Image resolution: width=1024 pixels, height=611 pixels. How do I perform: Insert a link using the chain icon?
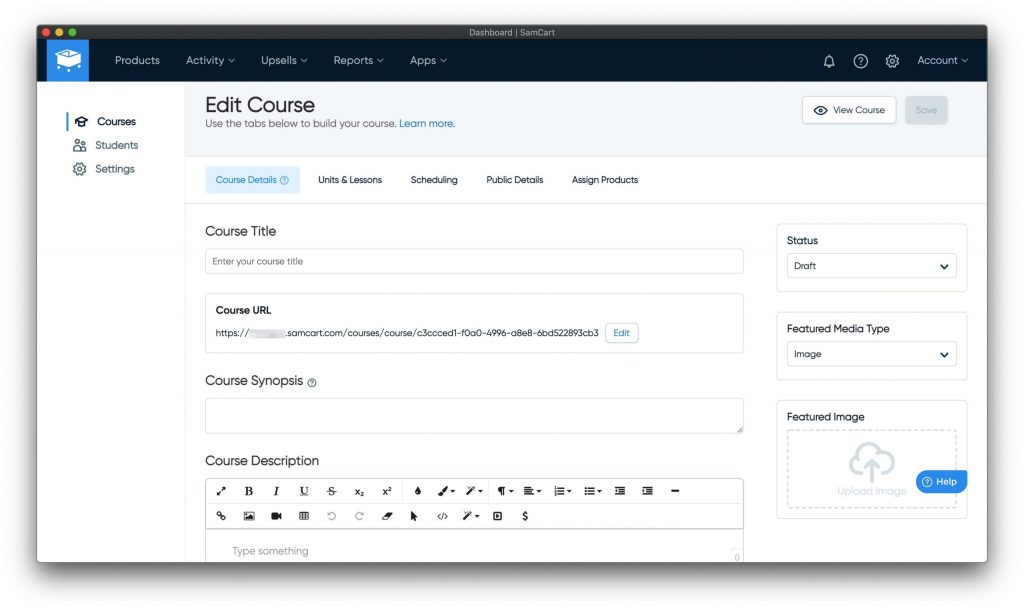[x=221, y=516]
